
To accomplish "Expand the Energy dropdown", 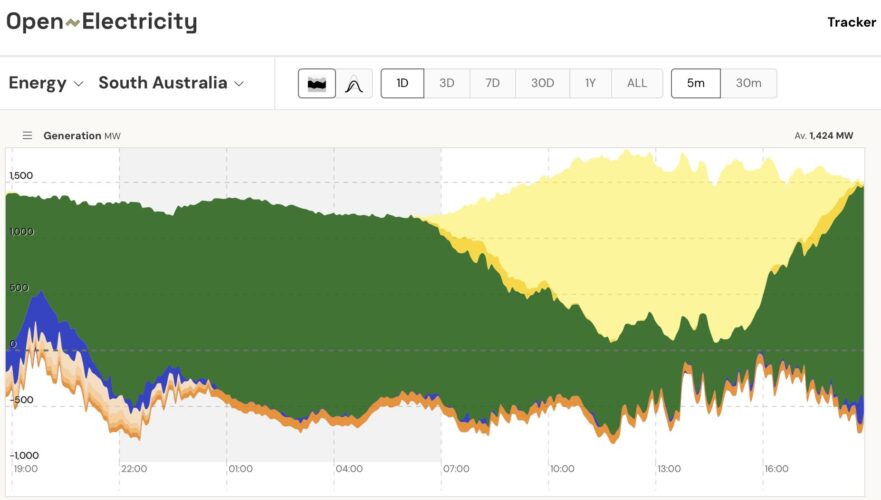I will [x=46, y=83].
